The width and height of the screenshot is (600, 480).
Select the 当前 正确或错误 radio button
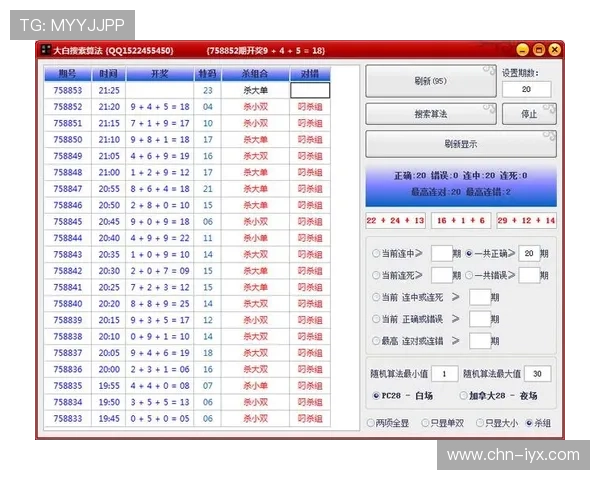[376, 319]
